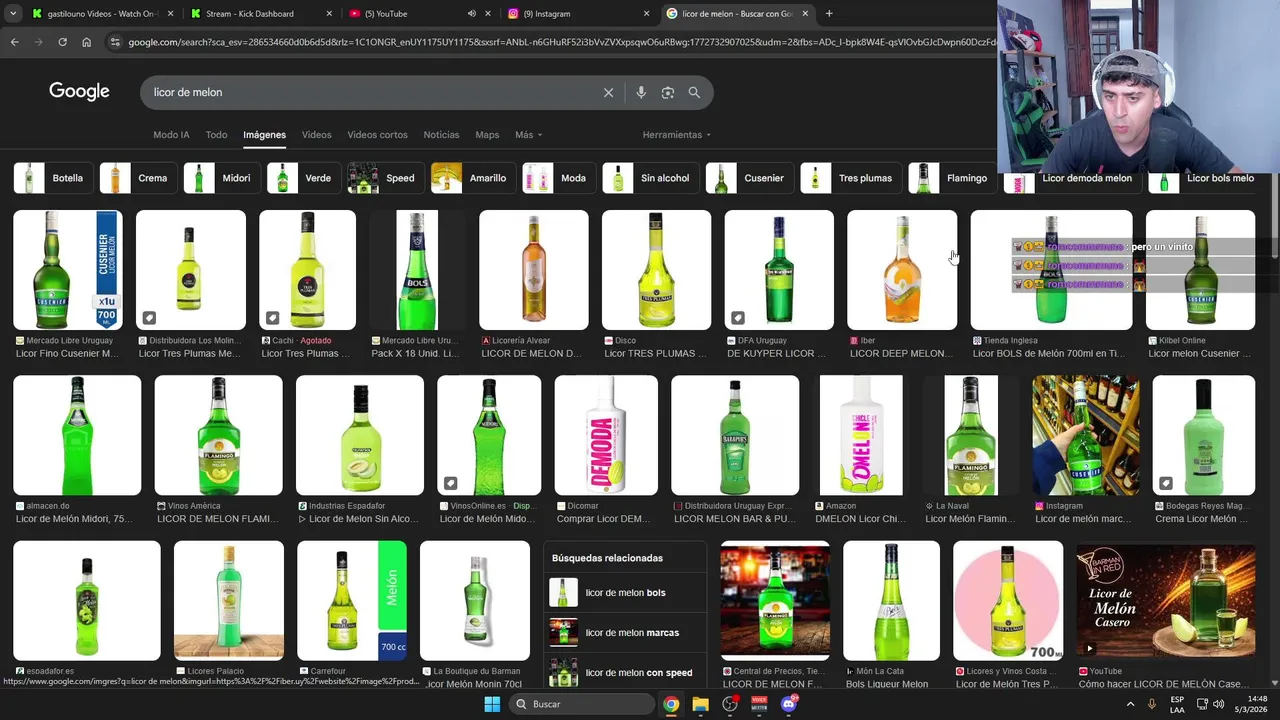Image resolution: width=1280 pixels, height=720 pixels.
Task: Filter images by Cusenier chip
Action: [751, 178]
